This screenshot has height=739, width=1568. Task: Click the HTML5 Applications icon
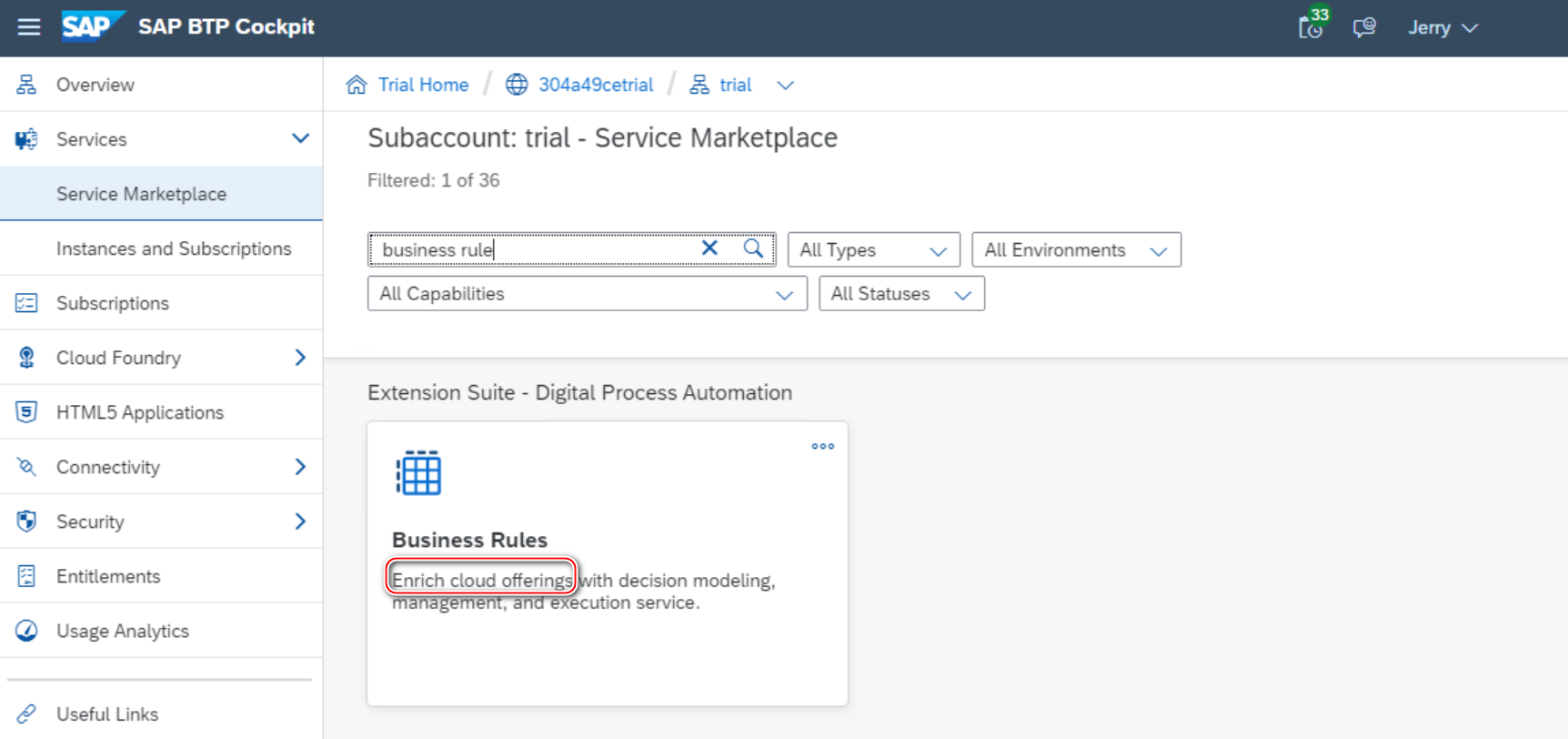(x=26, y=412)
